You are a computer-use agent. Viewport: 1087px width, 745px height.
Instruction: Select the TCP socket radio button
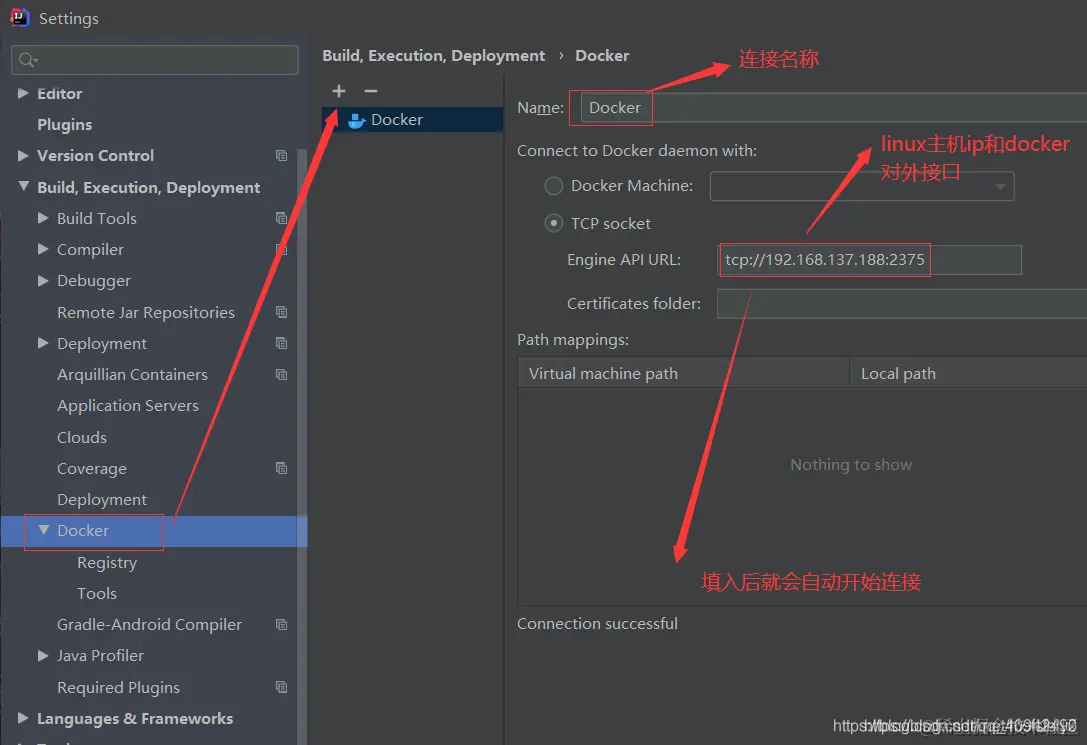click(x=553, y=223)
